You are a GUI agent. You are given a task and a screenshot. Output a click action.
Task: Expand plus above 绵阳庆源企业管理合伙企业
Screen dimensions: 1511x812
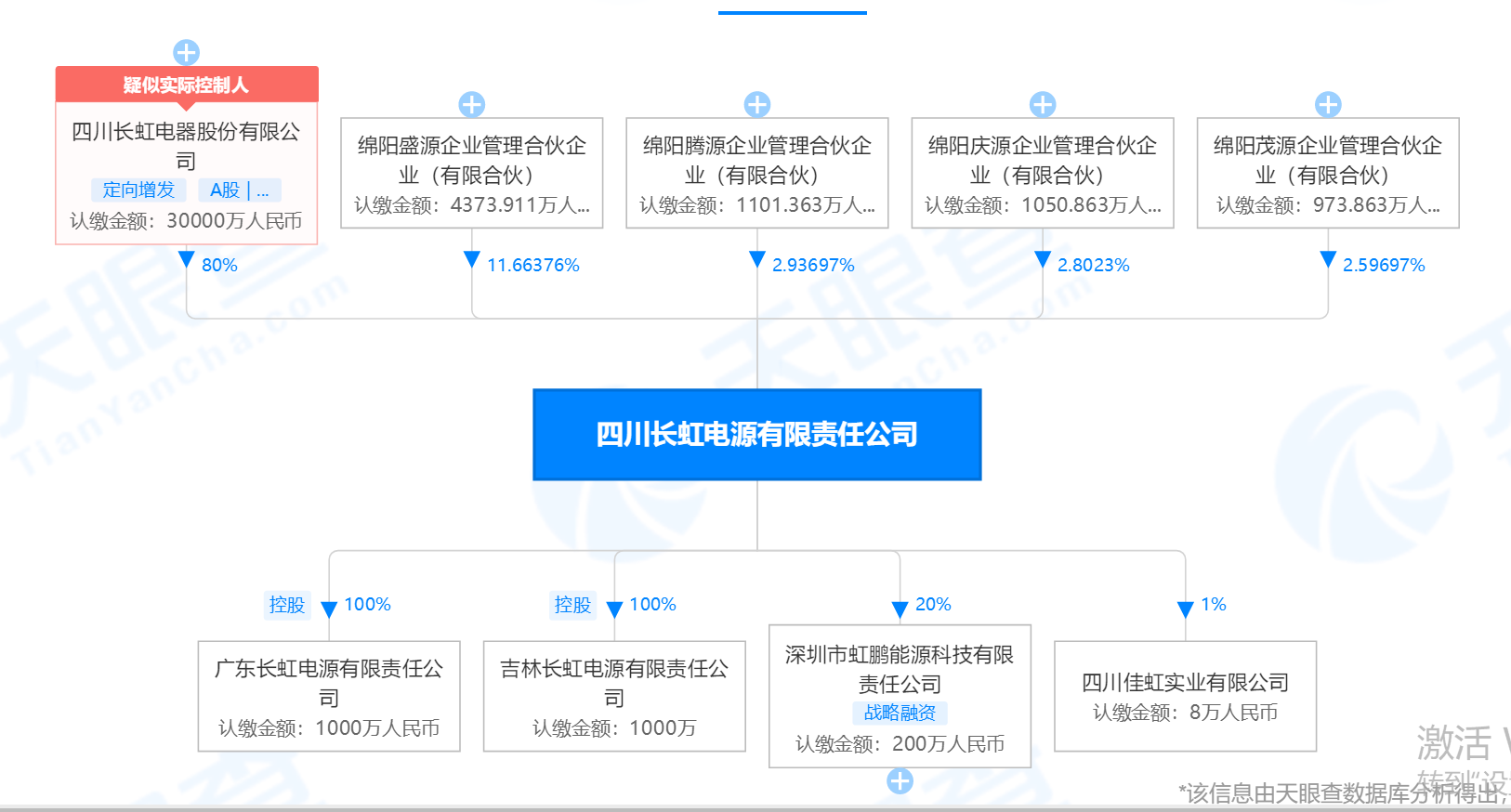1043,104
